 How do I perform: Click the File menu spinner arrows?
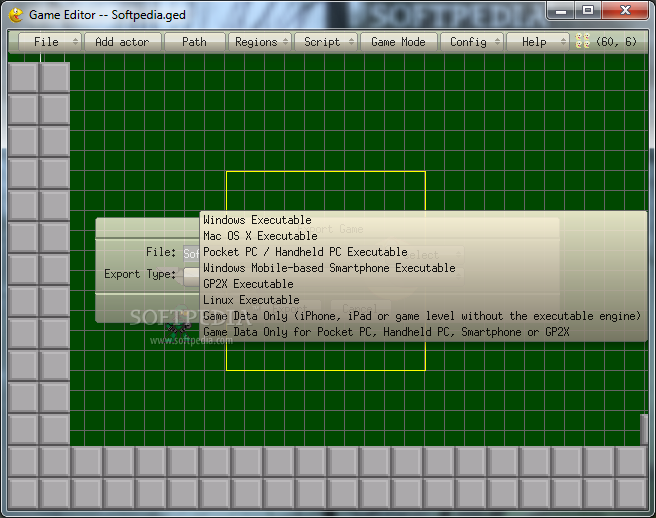(x=75, y=42)
